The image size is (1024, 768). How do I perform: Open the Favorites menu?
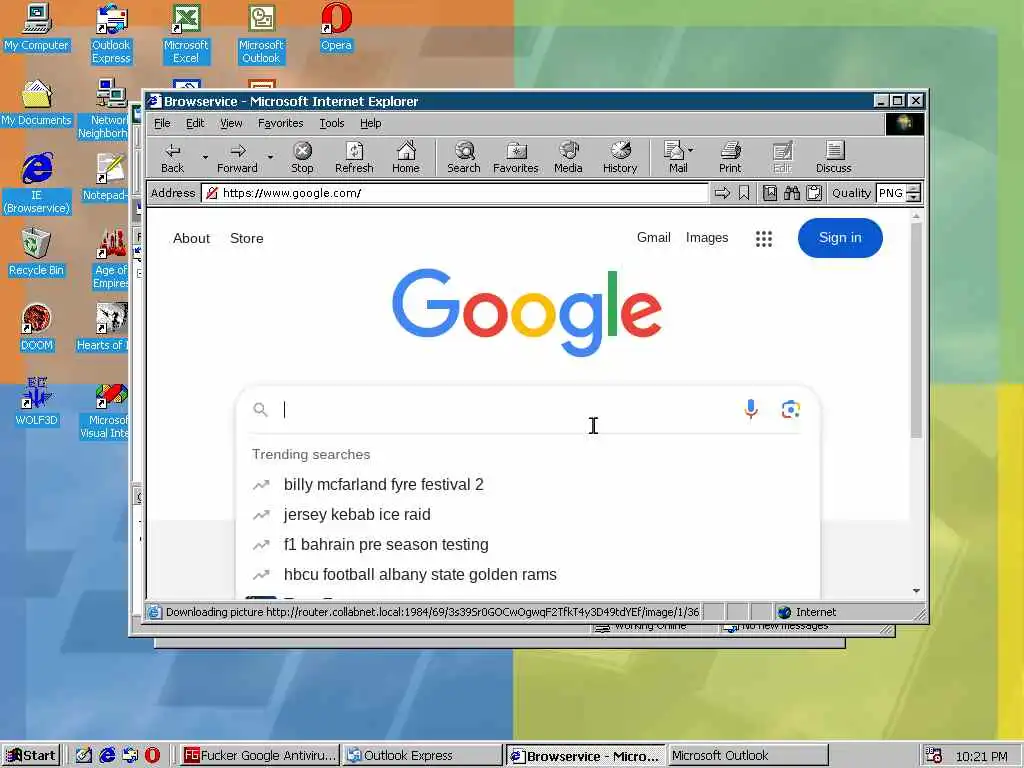coord(280,123)
